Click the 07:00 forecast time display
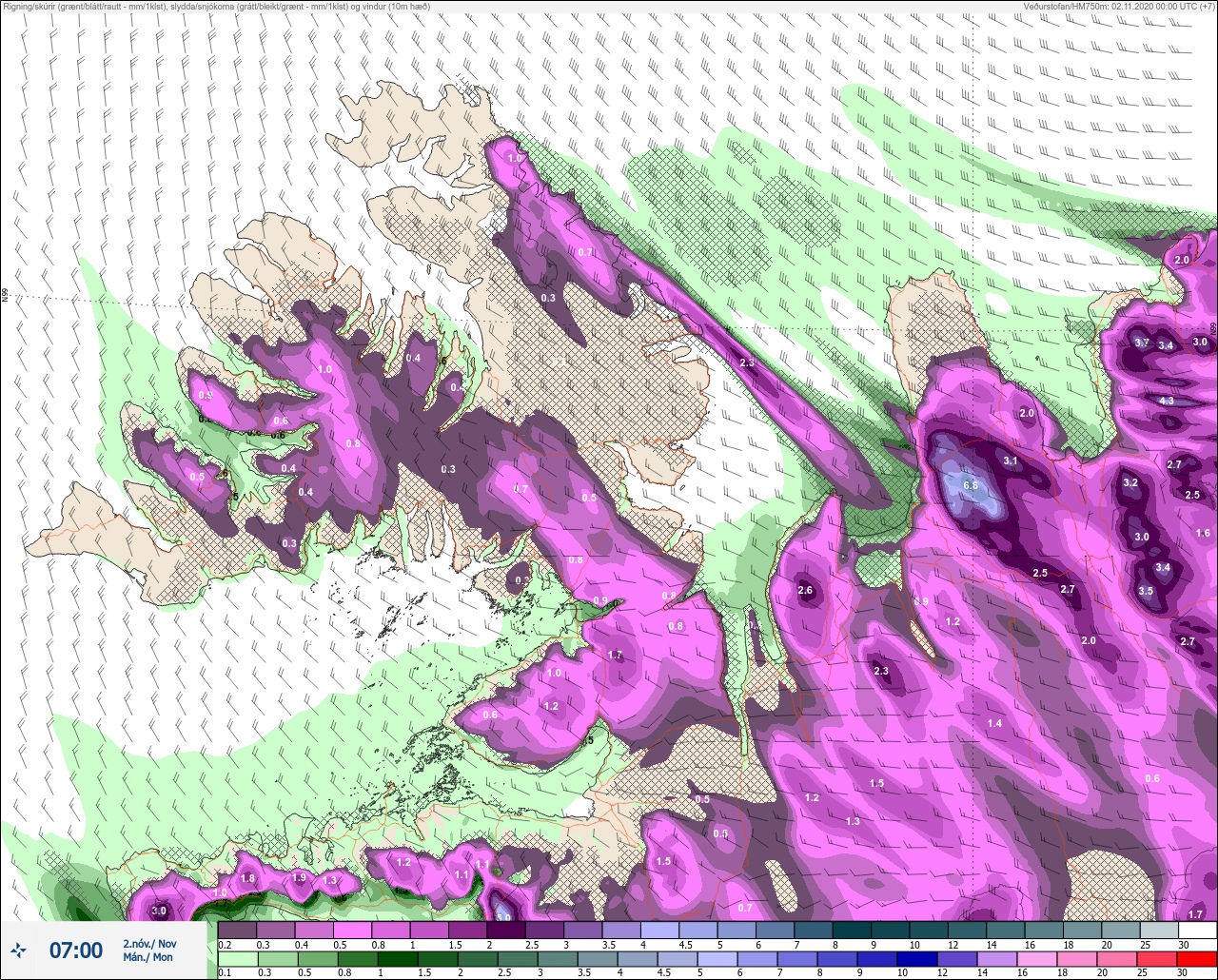 click(76, 950)
